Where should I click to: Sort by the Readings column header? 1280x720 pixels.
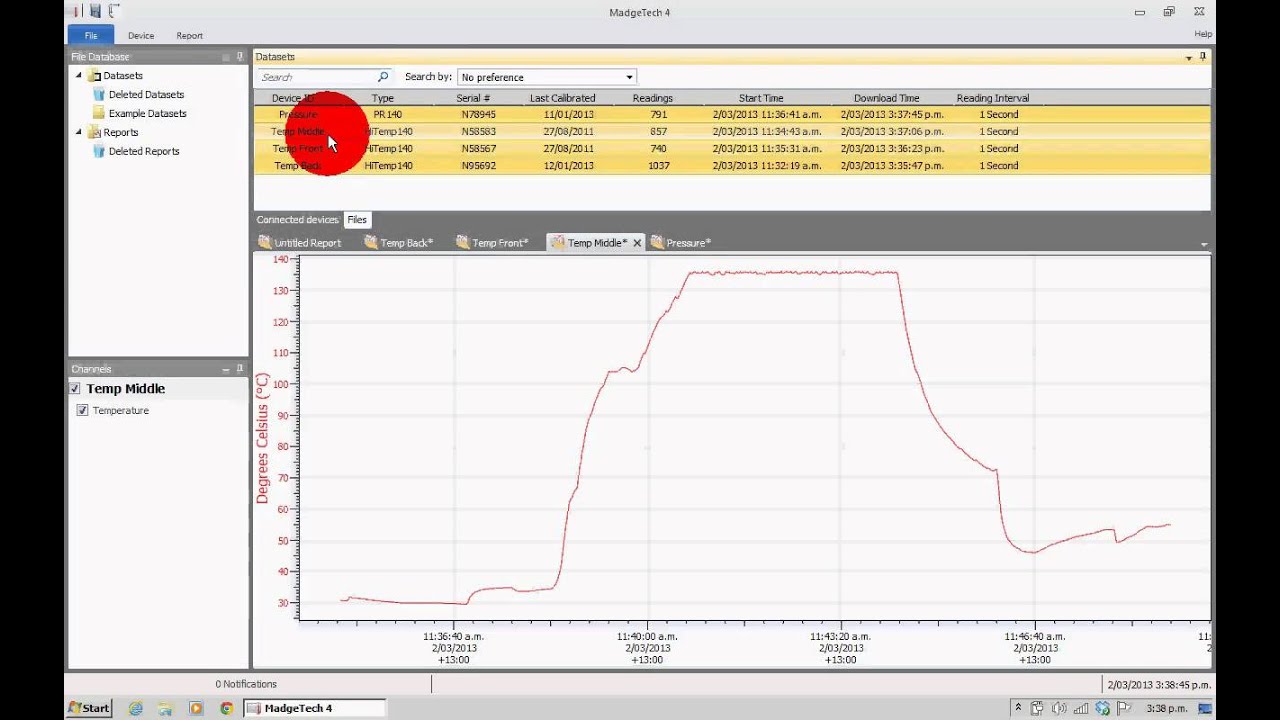[653, 98]
